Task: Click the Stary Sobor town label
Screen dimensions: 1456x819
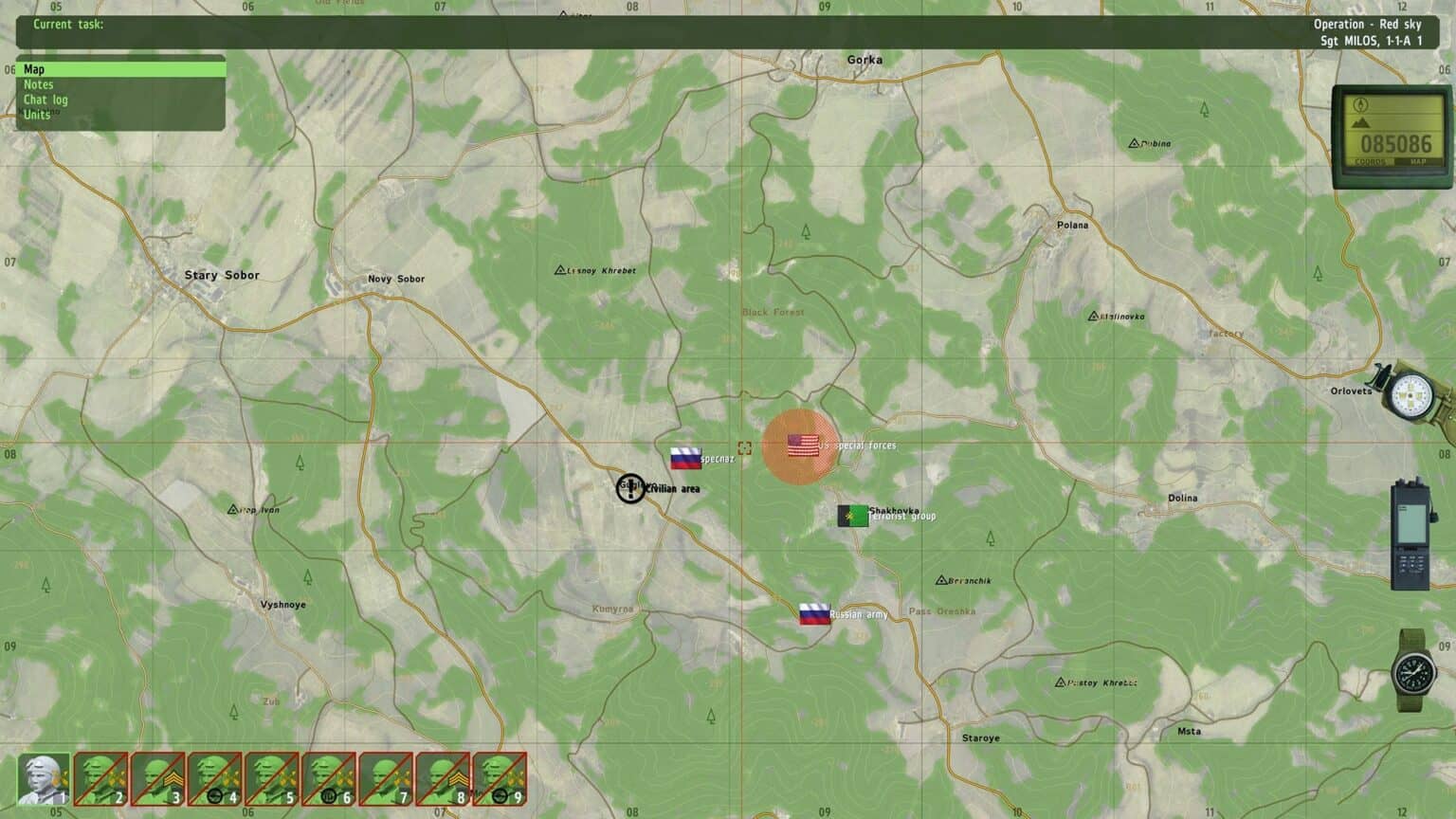Action: [x=222, y=276]
